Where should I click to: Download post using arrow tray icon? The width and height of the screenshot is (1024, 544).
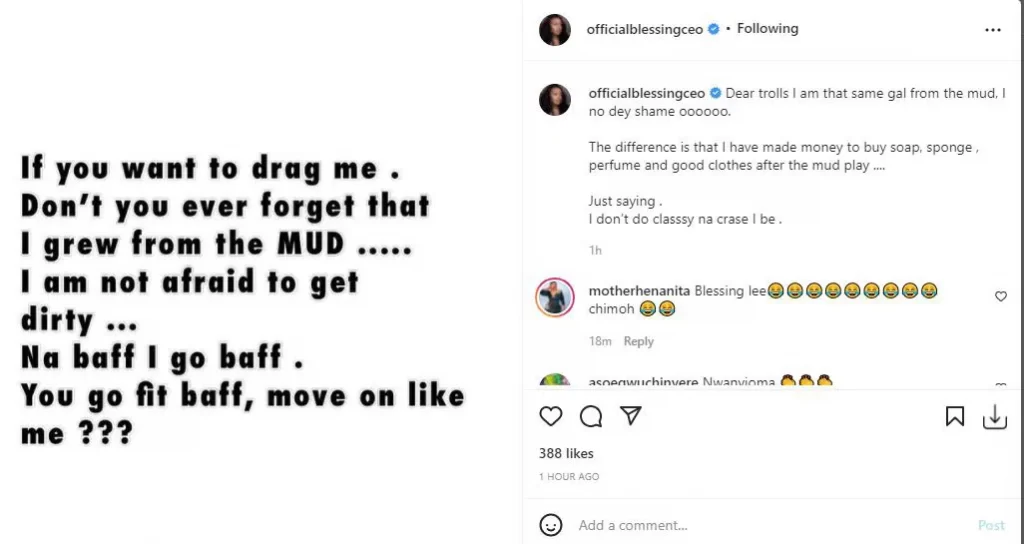(994, 417)
